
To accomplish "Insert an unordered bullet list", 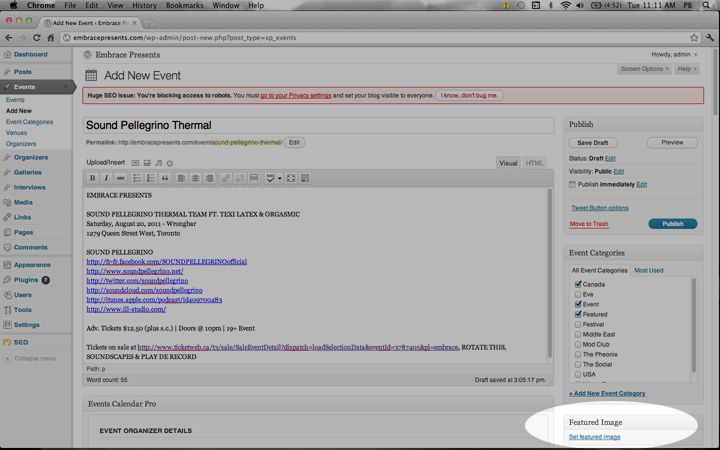I will 137,178.
